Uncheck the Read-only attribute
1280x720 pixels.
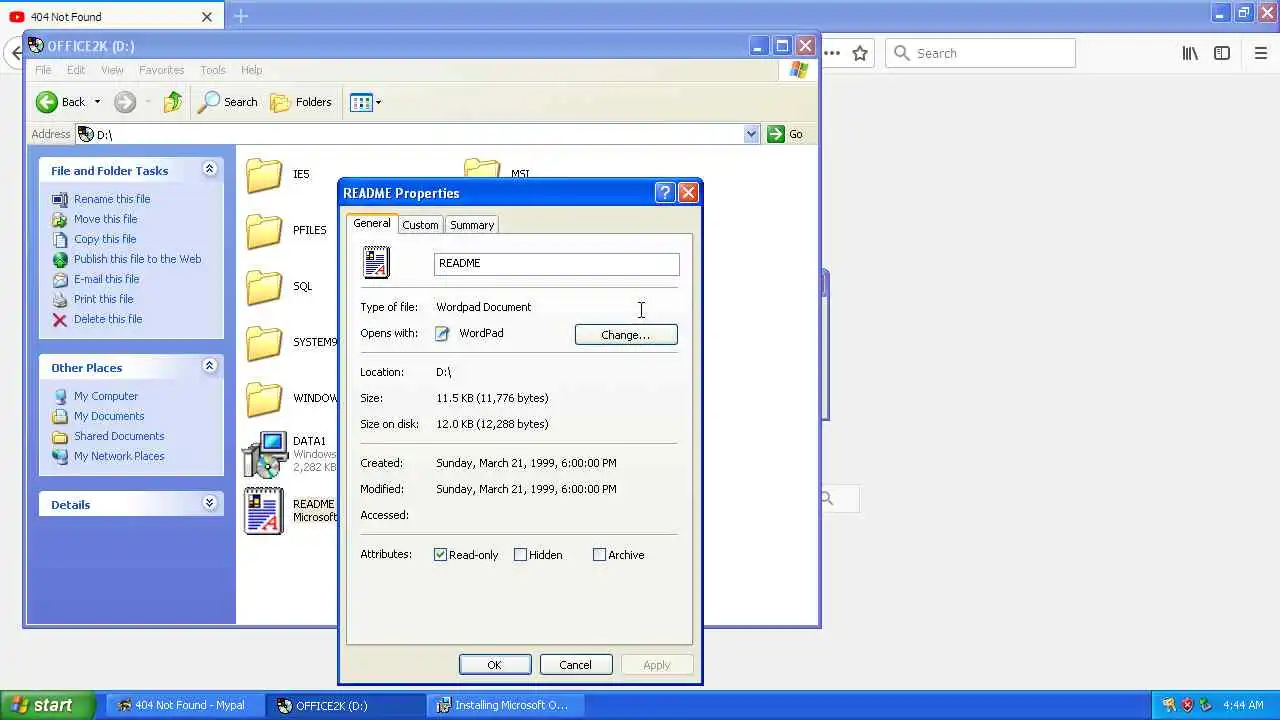pyautogui.click(x=440, y=555)
